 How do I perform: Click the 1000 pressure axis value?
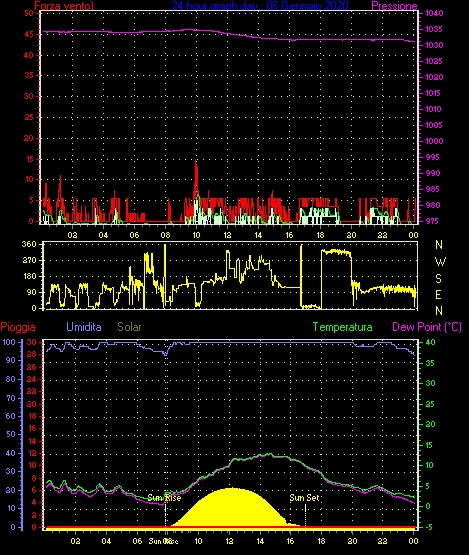(434, 141)
